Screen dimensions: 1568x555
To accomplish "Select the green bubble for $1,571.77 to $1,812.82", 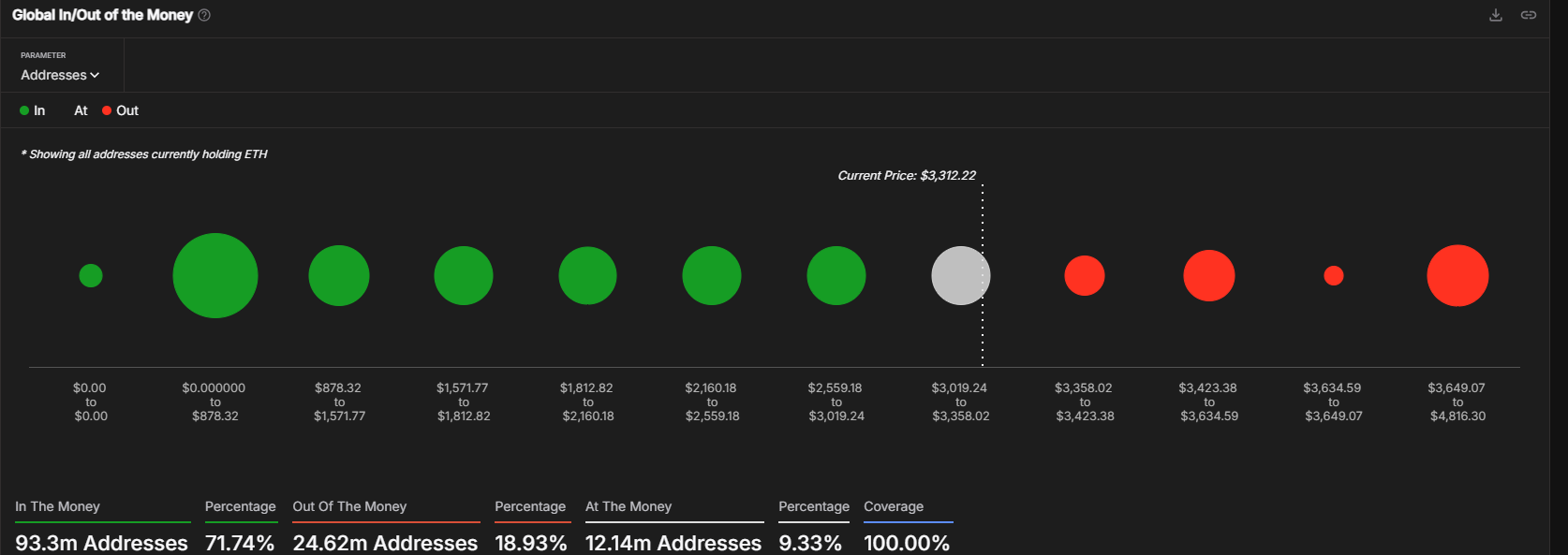I will pyautogui.click(x=464, y=275).
